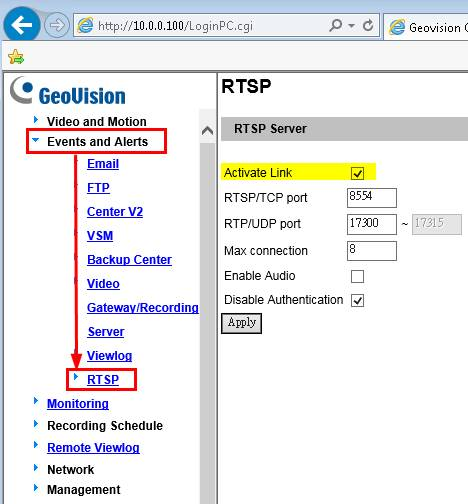468x504 pixels.
Task: Collapse the Events and Alerts section
Action: [97, 142]
